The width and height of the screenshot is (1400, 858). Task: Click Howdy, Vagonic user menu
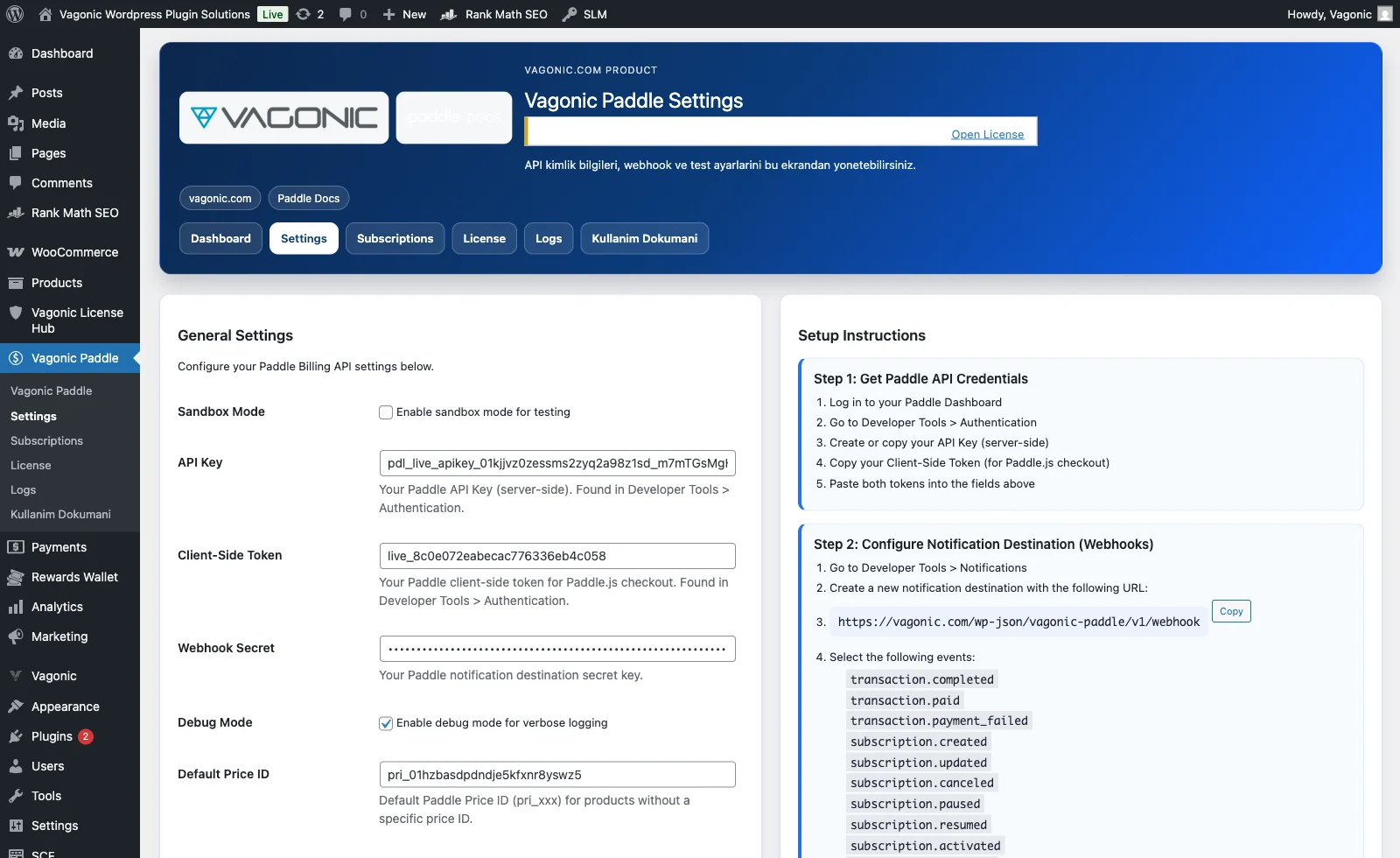pyautogui.click(x=1339, y=14)
